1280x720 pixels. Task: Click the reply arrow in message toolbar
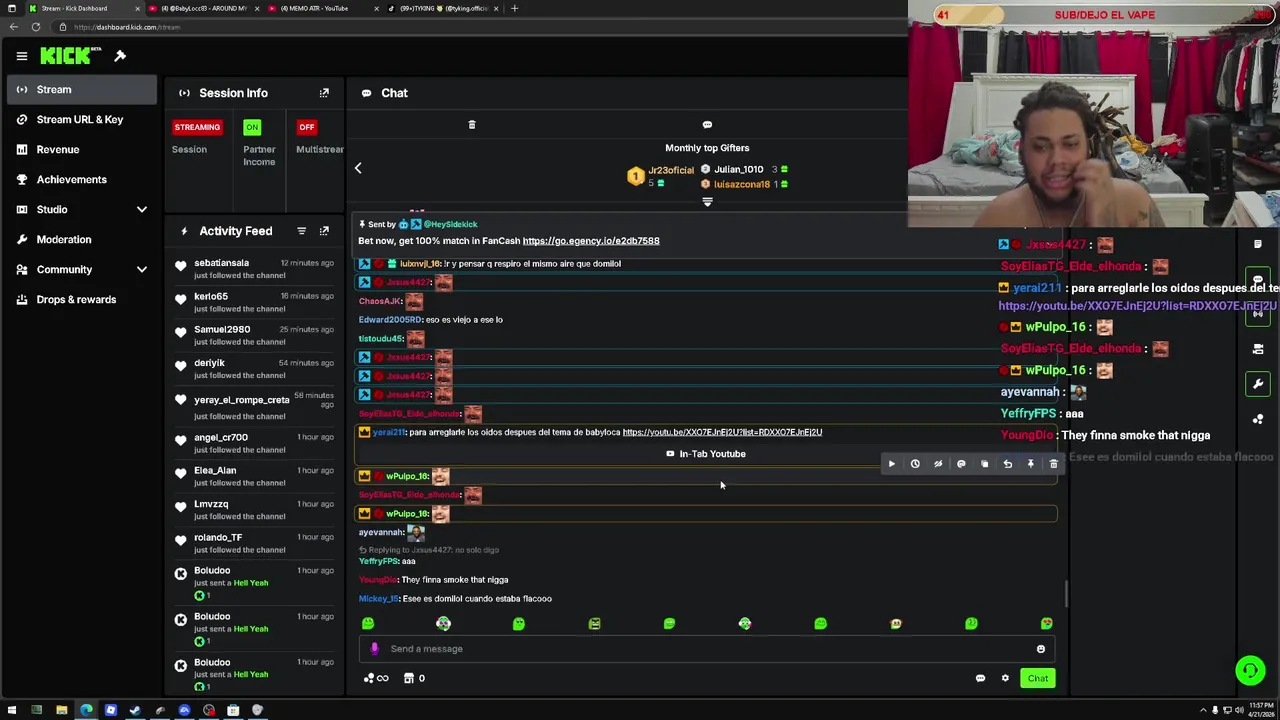click(x=1007, y=464)
